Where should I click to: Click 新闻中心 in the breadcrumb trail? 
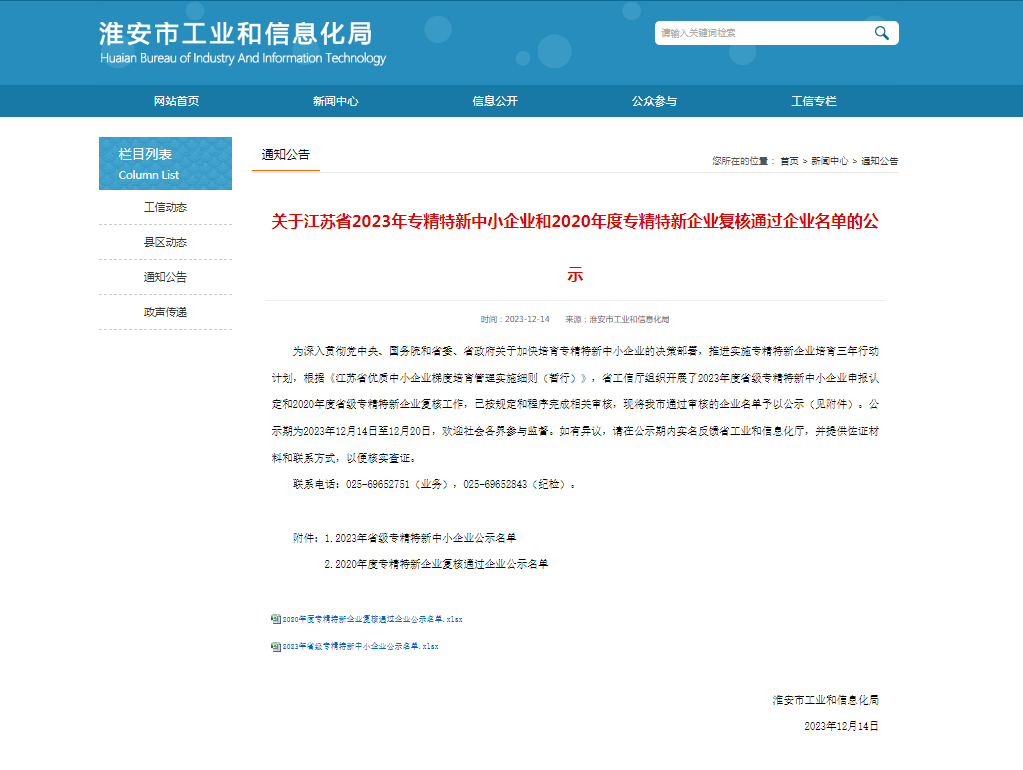[x=831, y=160]
